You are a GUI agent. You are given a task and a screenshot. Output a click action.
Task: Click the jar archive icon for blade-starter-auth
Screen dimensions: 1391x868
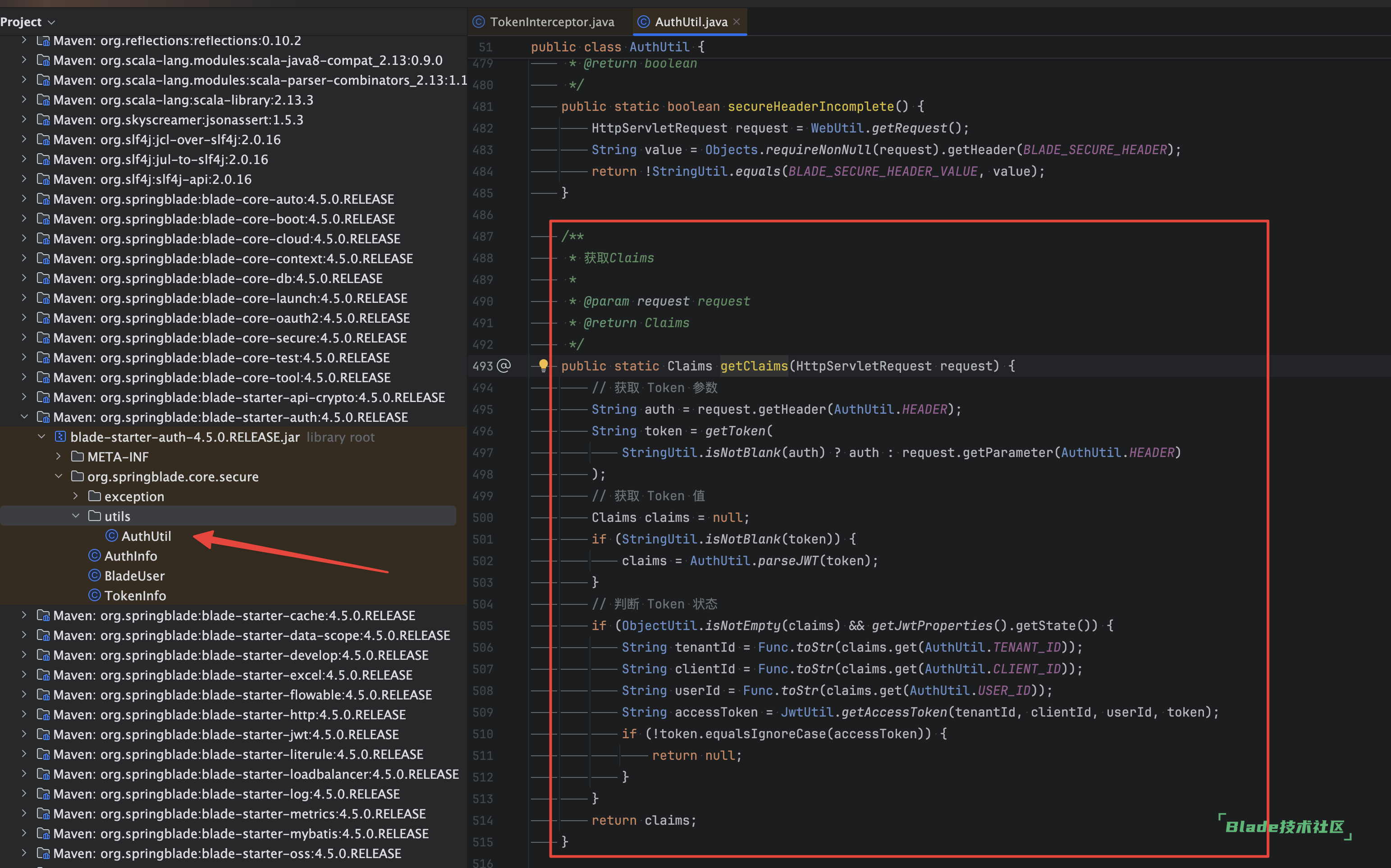tap(60, 436)
